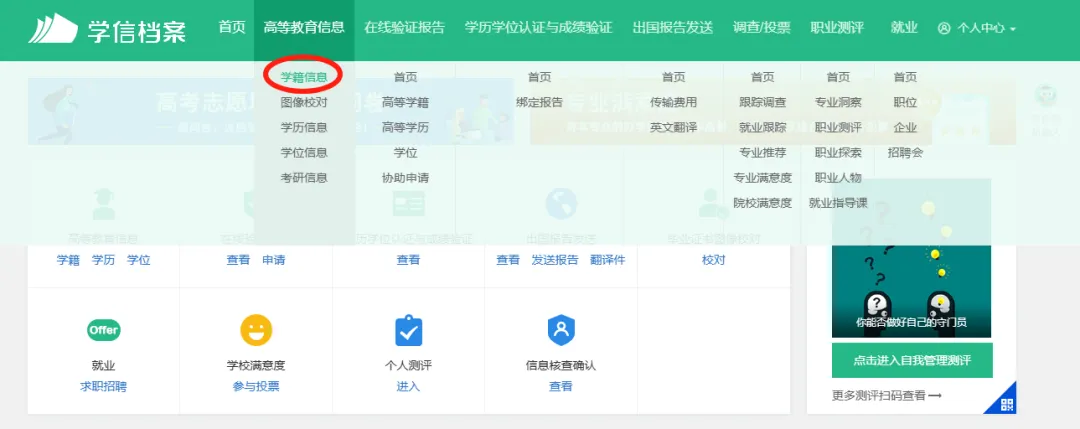Select 跟踪调查 in the submenu

point(762,102)
